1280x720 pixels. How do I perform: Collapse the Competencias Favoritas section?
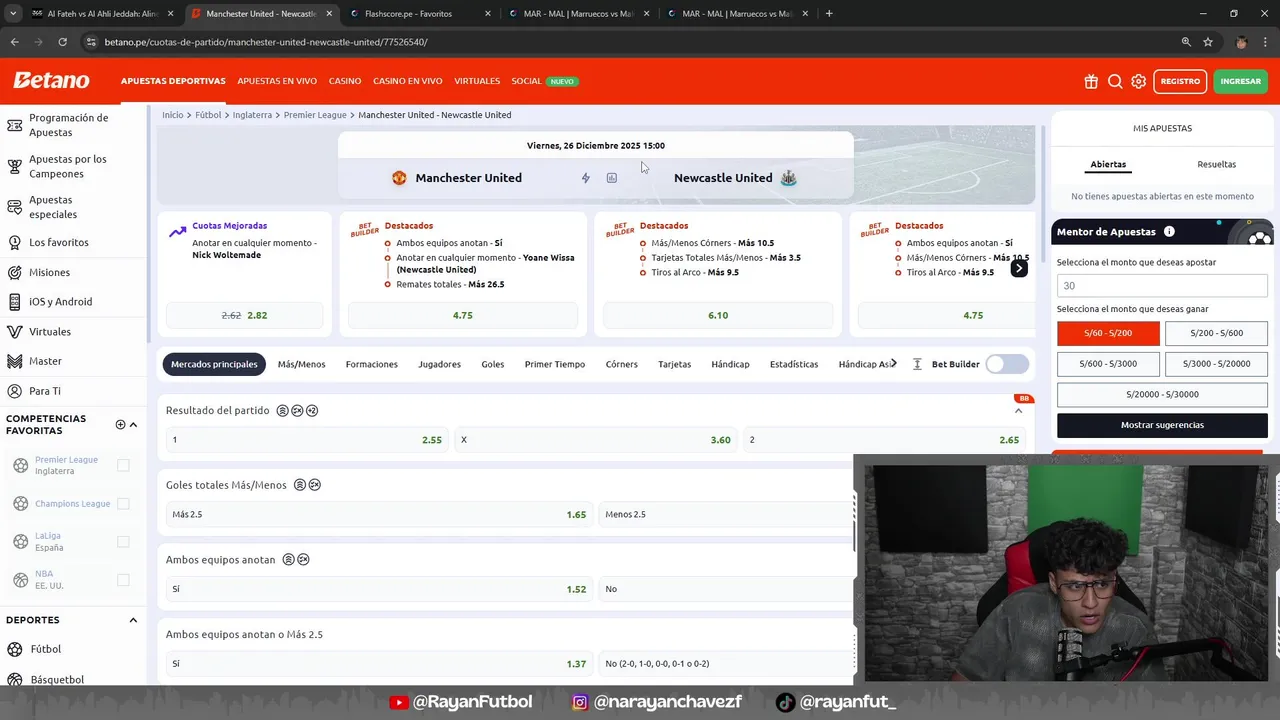pyautogui.click(x=133, y=424)
